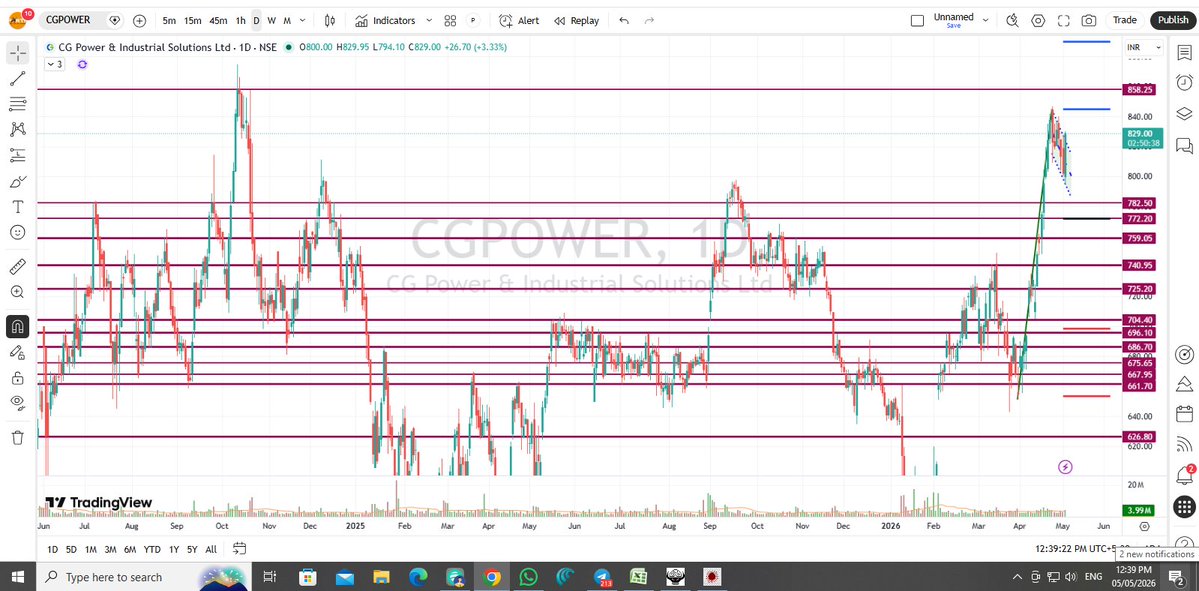Show All date range
Viewport: 1199px width, 591px height.
tap(211, 549)
